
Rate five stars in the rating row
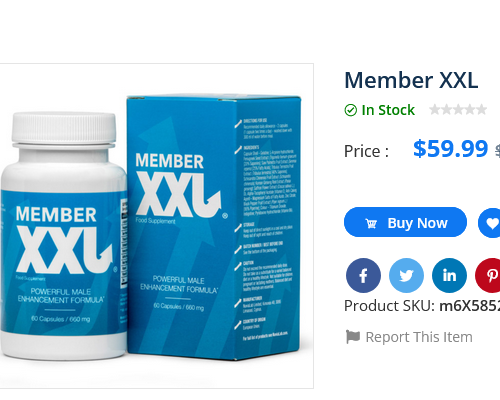pos(481,109)
